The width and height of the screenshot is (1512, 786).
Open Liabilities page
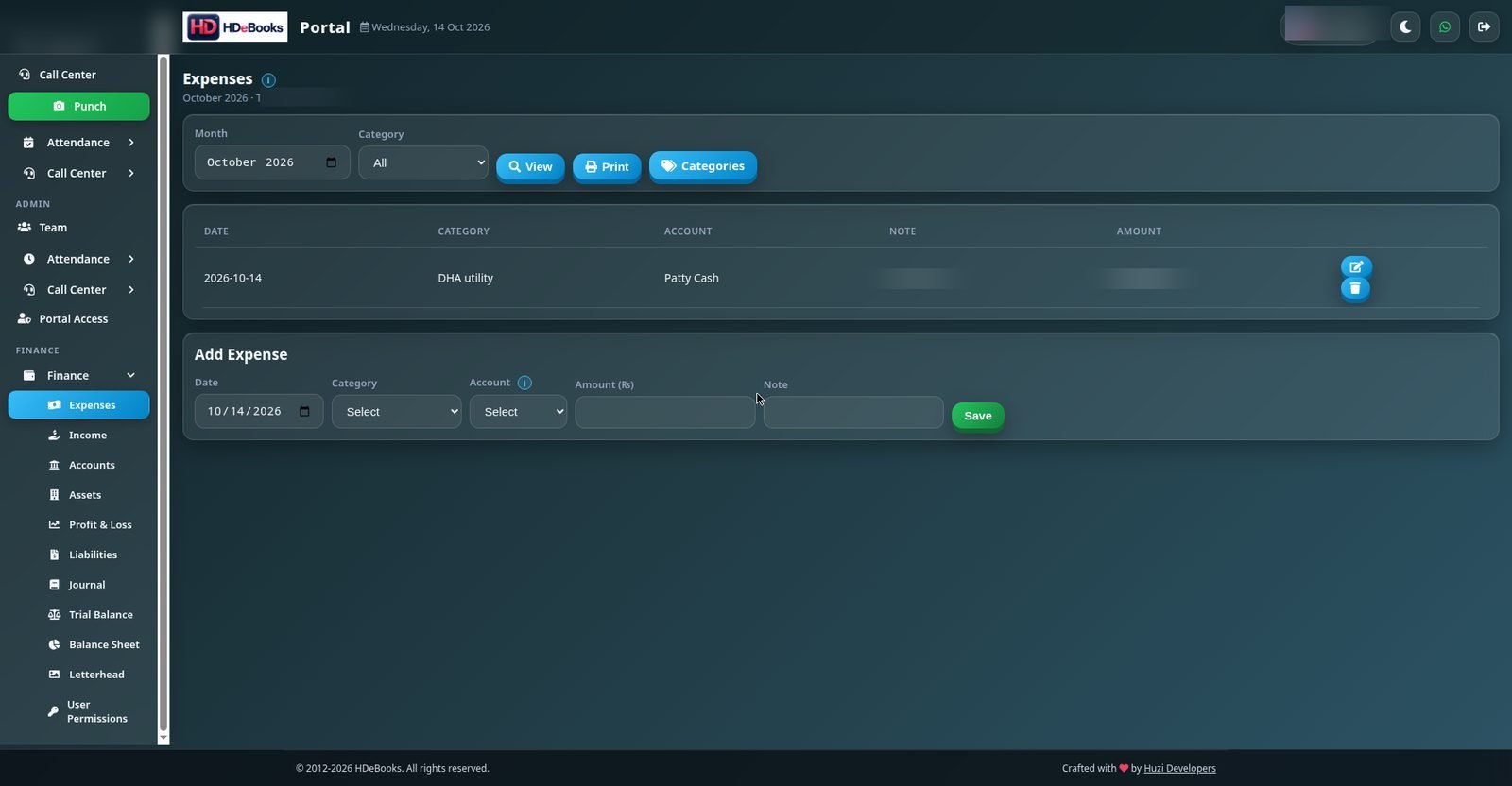pyautogui.click(x=93, y=555)
